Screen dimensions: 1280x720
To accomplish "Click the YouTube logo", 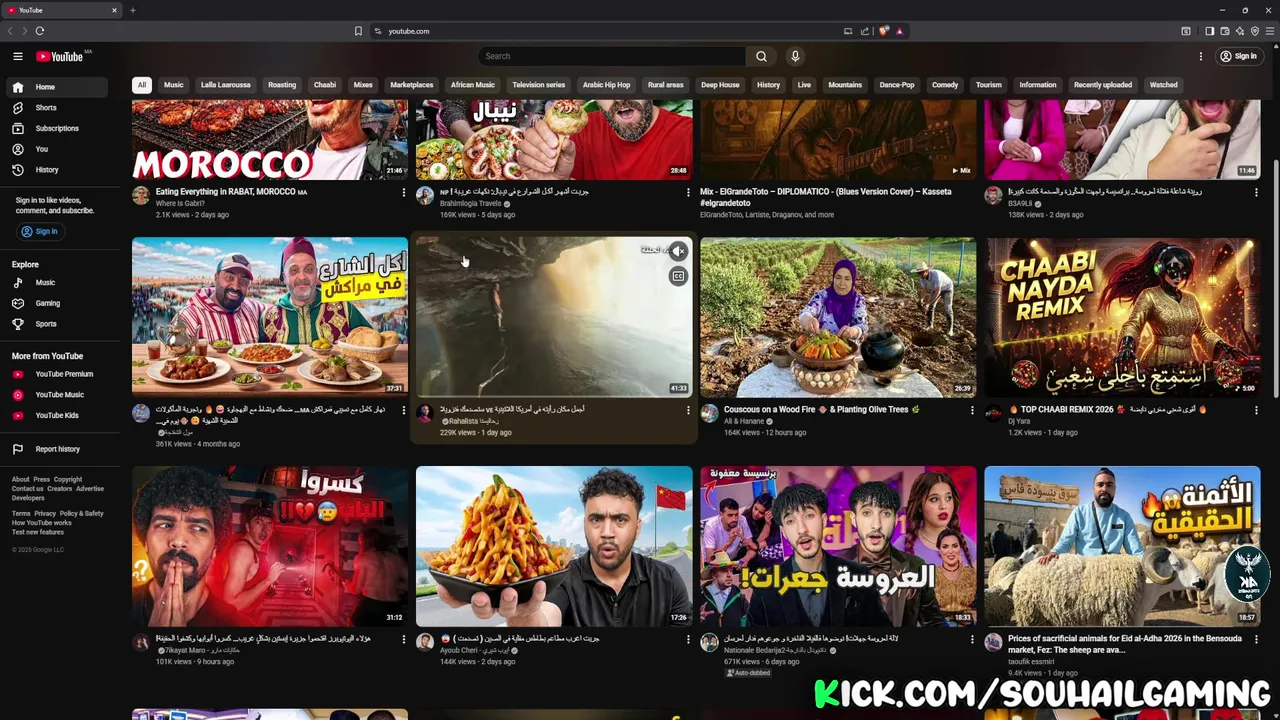I will pyautogui.click(x=61, y=56).
